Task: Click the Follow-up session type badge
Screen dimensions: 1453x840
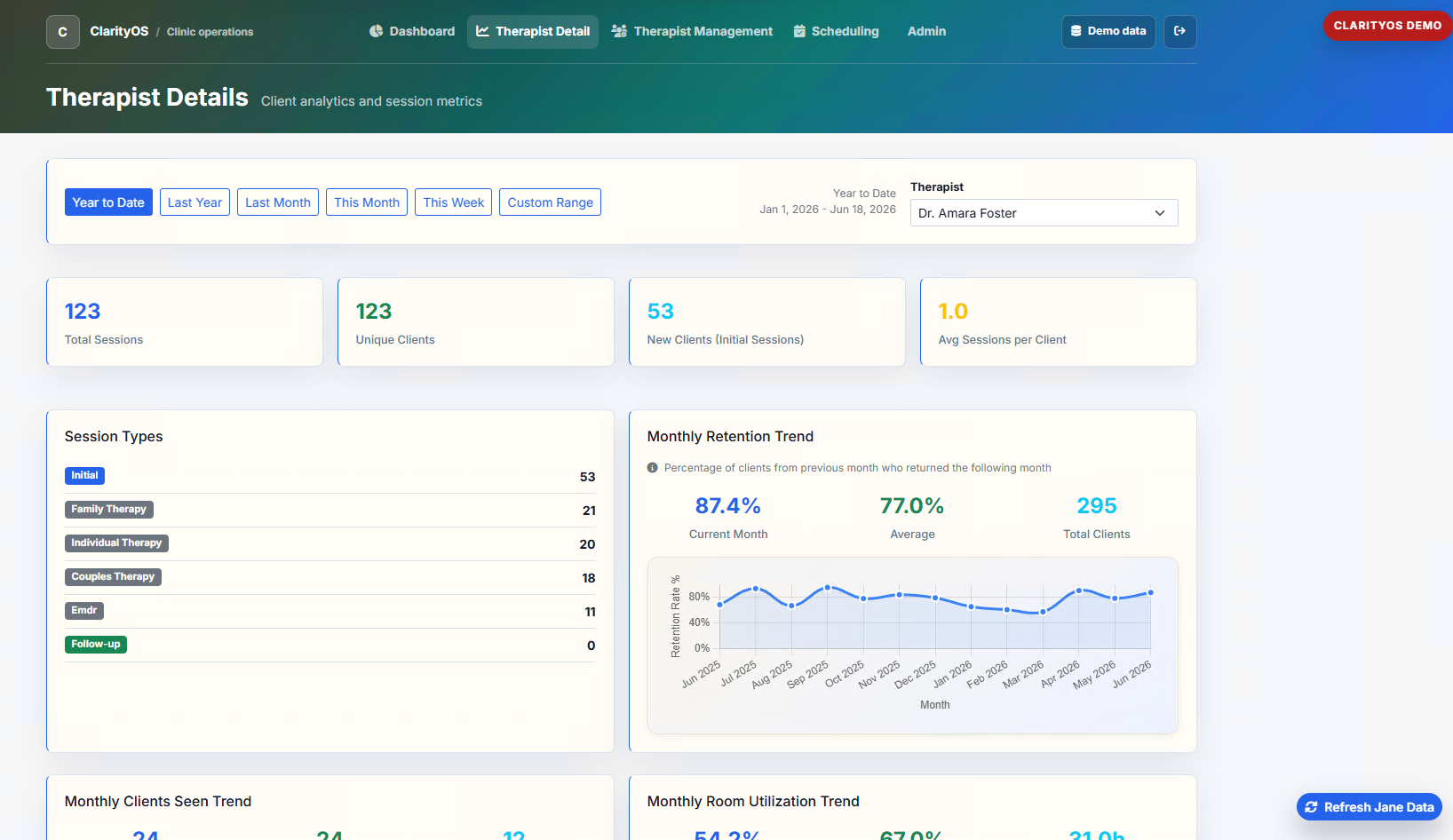Action: click(95, 645)
